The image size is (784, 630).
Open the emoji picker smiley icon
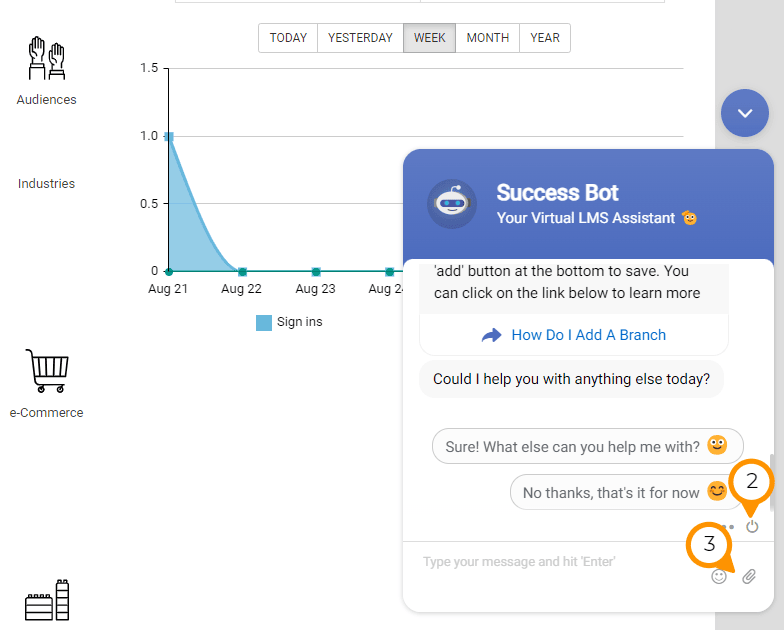tap(719, 576)
